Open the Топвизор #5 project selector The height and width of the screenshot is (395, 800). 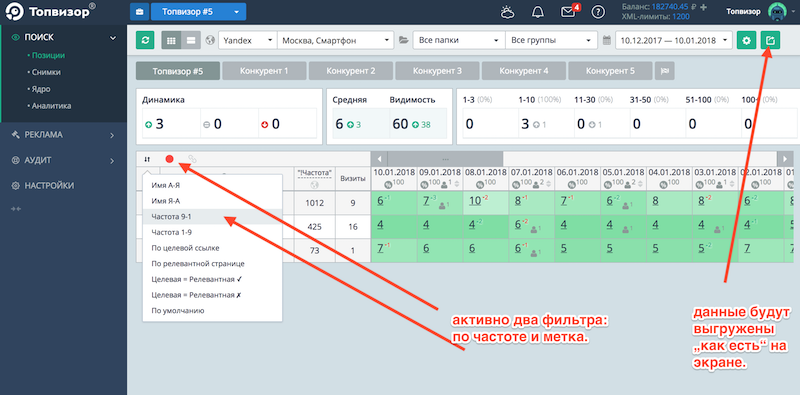tap(198, 12)
